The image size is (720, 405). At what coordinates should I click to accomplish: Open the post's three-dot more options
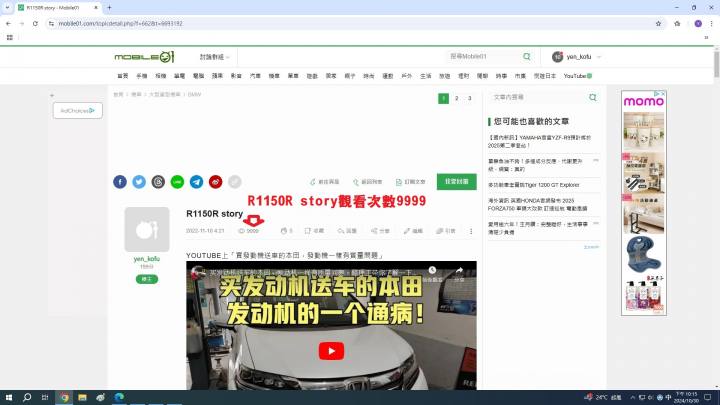point(474,231)
